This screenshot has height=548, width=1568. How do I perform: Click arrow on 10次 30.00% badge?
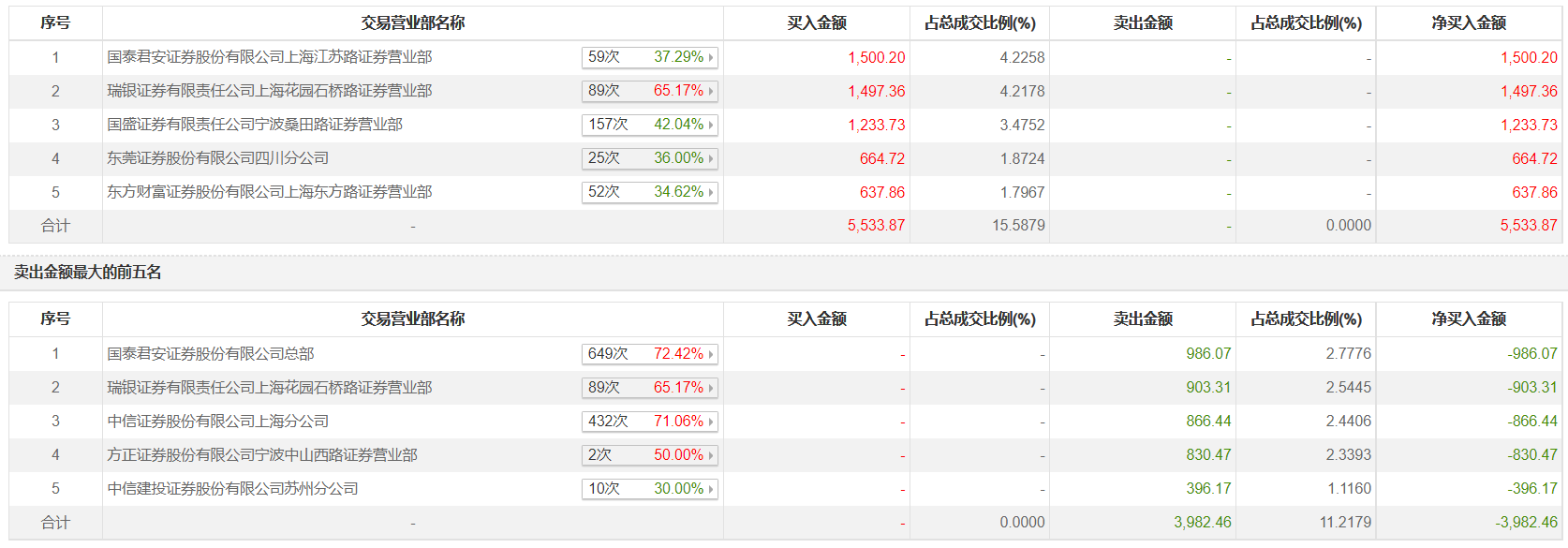pos(711,489)
